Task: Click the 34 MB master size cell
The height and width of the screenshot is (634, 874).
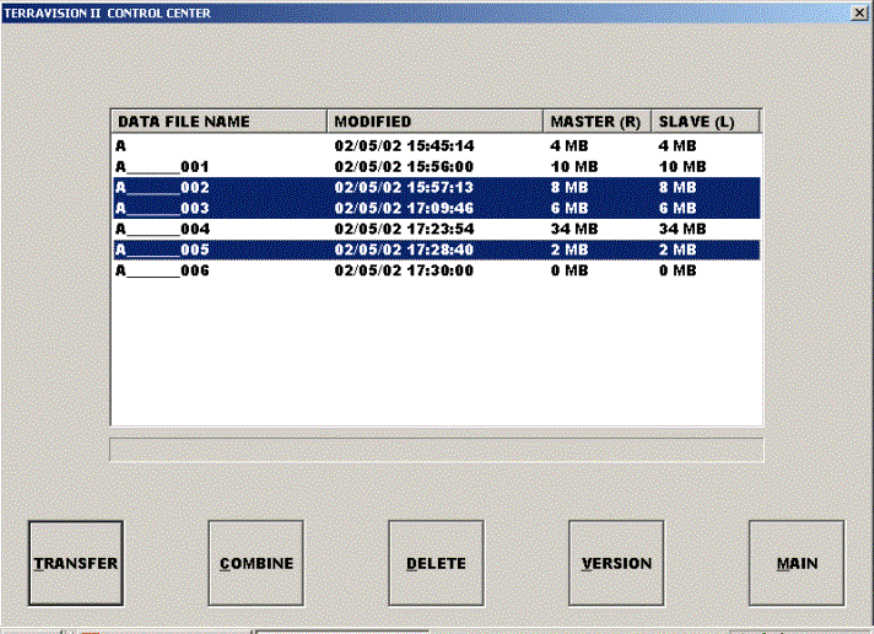Action: click(574, 229)
